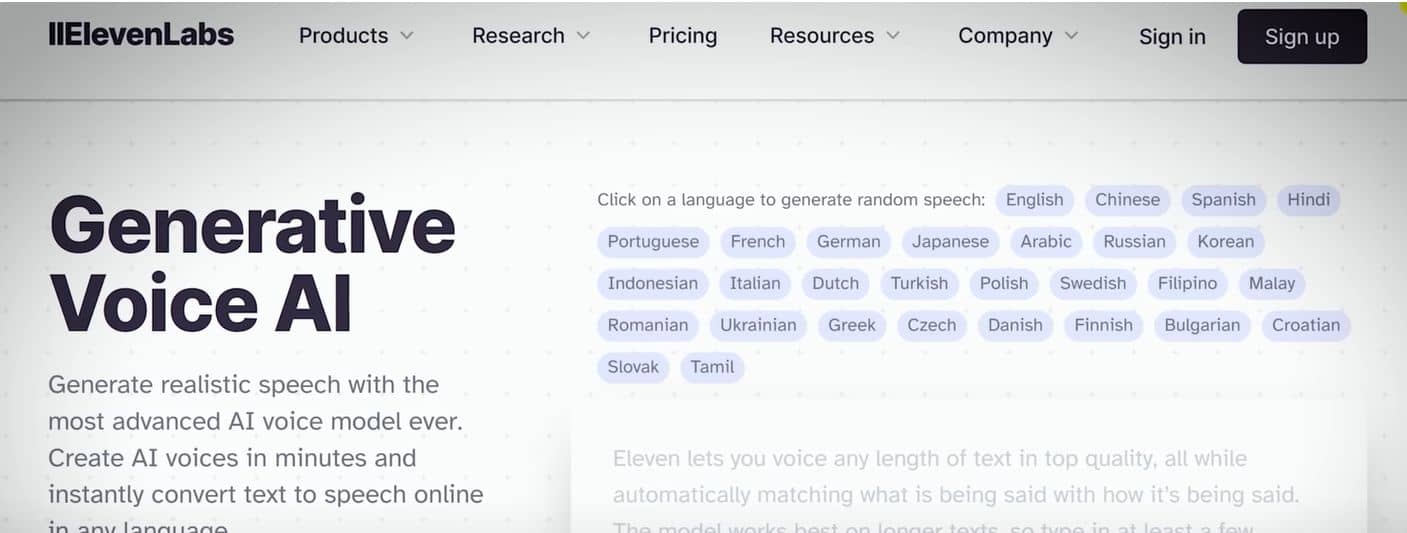This screenshot has width=1407, height=533.
Task: Pick the Spanish language option
Action: (x=1223, y=200)
